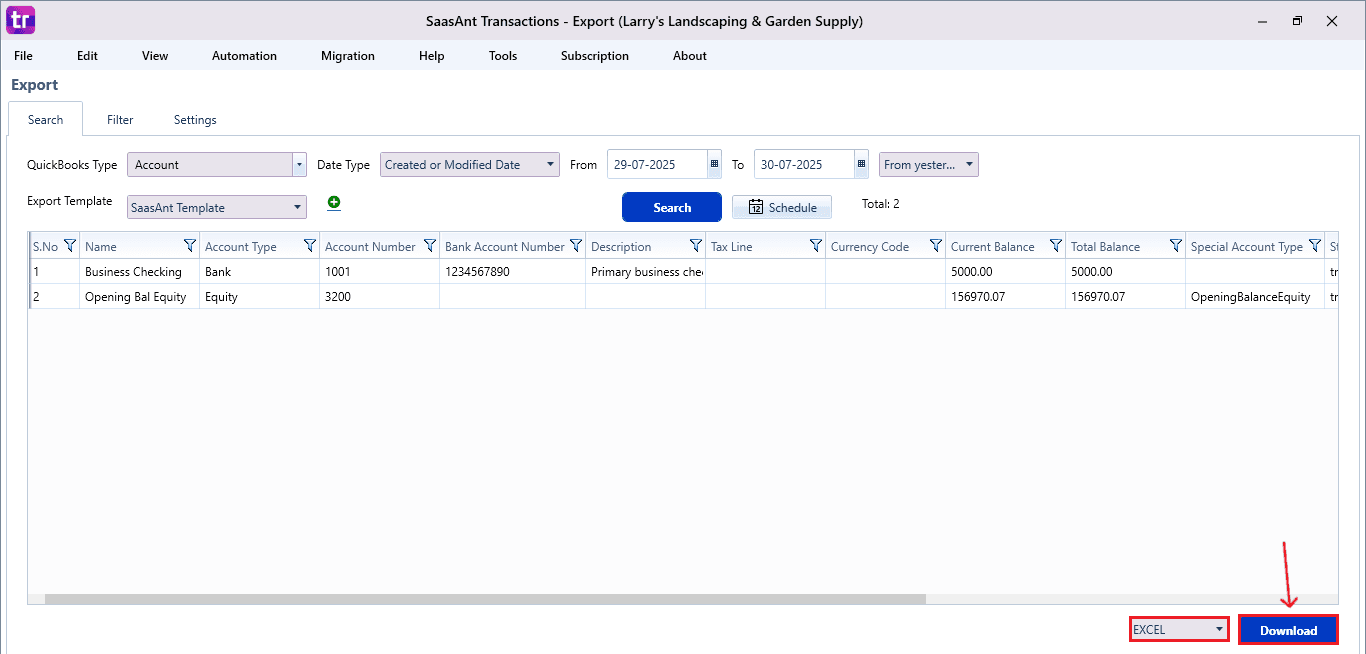The height and width of the screenshot is (654, 1366).
Task: Open the Automation menu
Action: pyautogui.click(x=244, y=56)
